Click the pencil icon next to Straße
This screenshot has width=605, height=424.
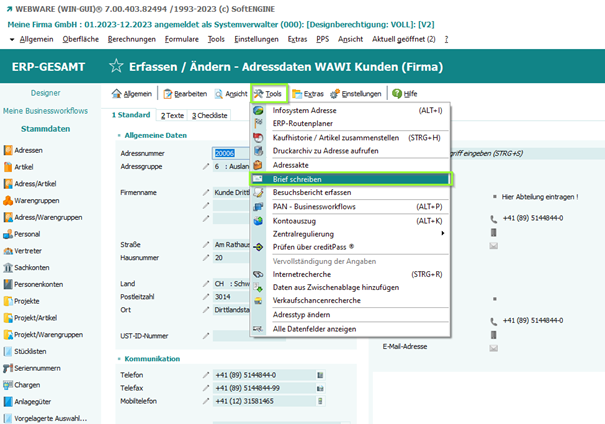pyautogui.click(x=207, y=244)
